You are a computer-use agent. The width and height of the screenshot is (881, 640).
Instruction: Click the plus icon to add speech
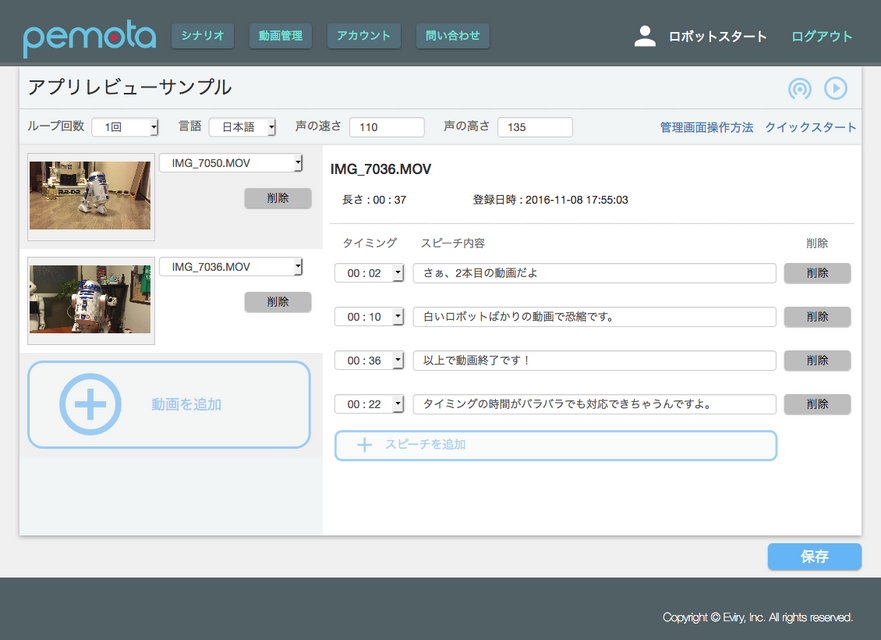[x=364, y=445]
